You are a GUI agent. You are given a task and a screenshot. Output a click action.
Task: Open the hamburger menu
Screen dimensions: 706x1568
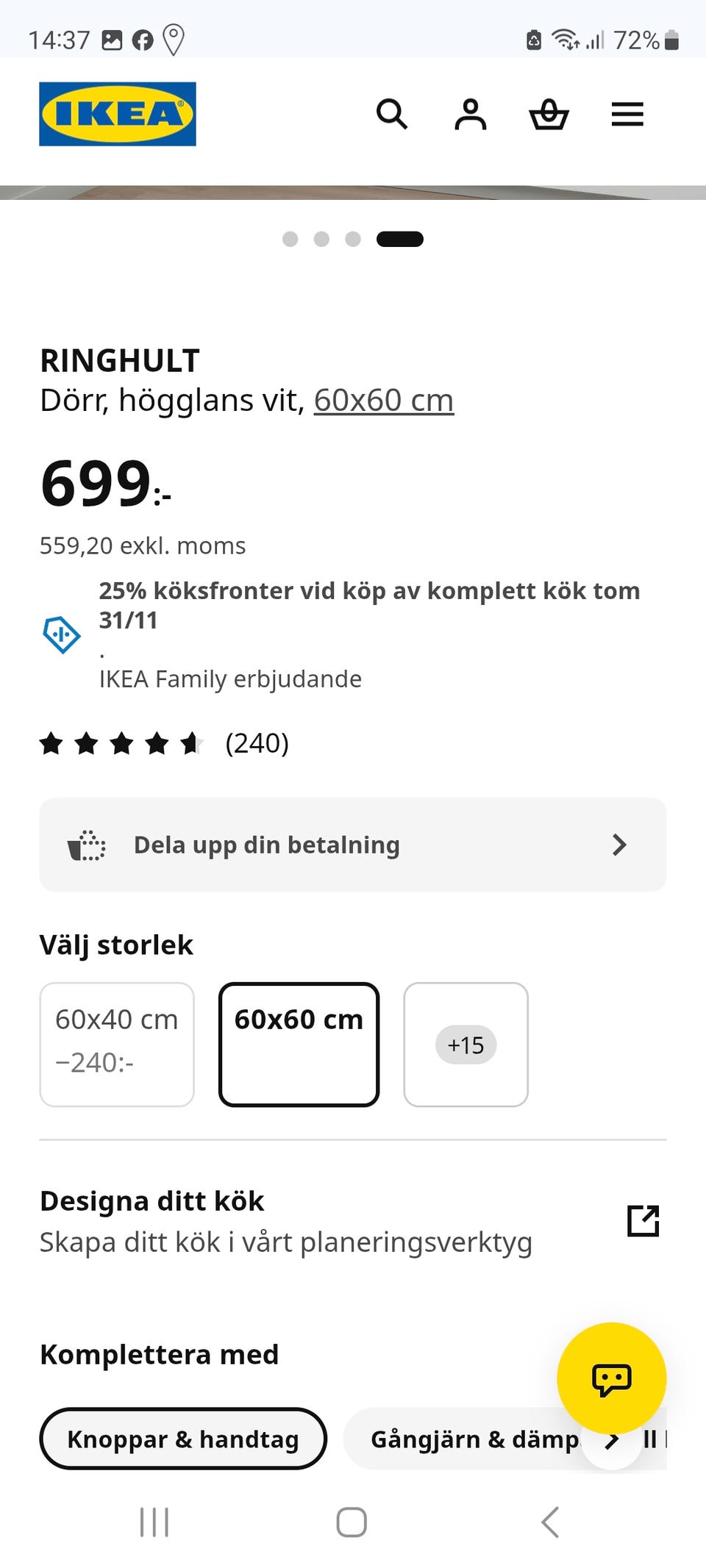pos(627,115)
